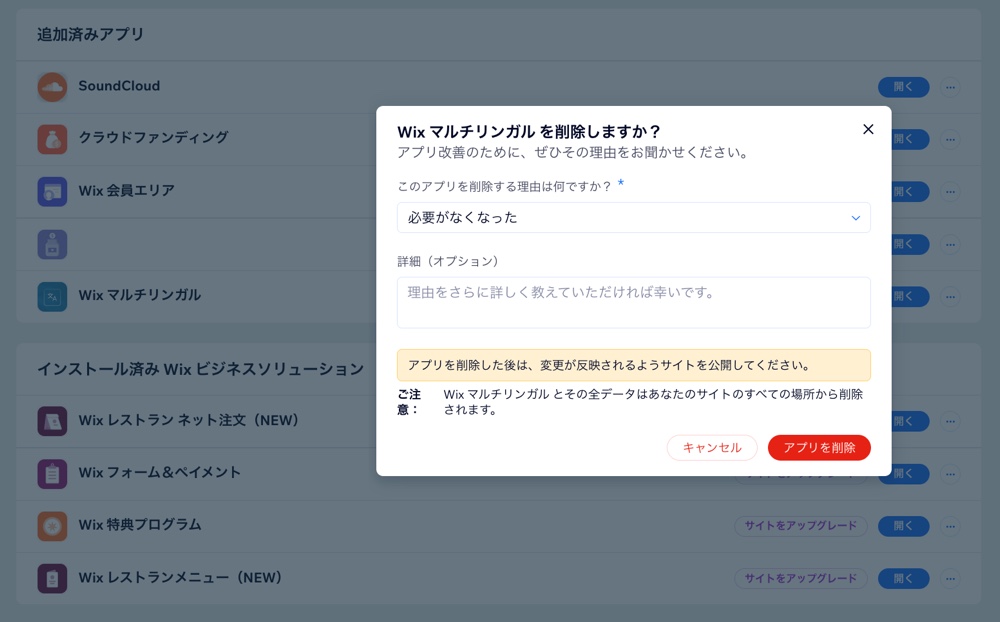This screenshot has height=622, width=1000.
Task: Click the クラウドファンディング app icon
Action: pyautogui.click(x=52, y=139)
